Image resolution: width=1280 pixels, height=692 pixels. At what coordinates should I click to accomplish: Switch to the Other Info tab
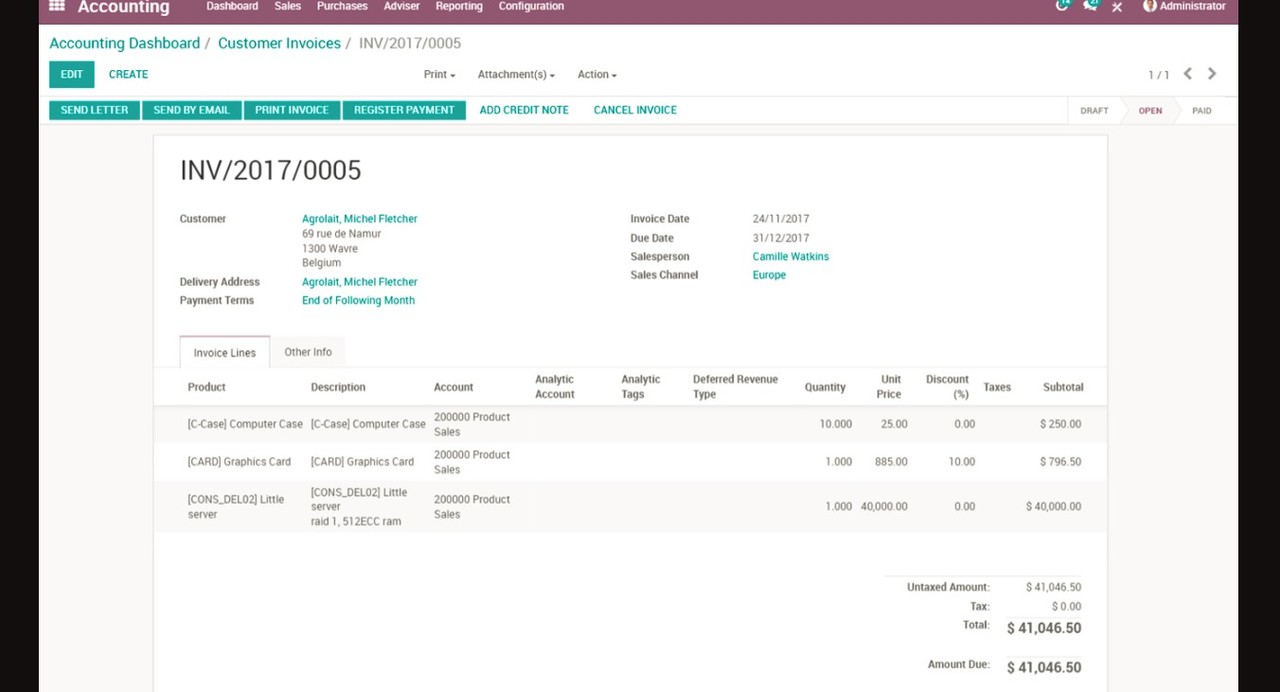coord(308,352)
